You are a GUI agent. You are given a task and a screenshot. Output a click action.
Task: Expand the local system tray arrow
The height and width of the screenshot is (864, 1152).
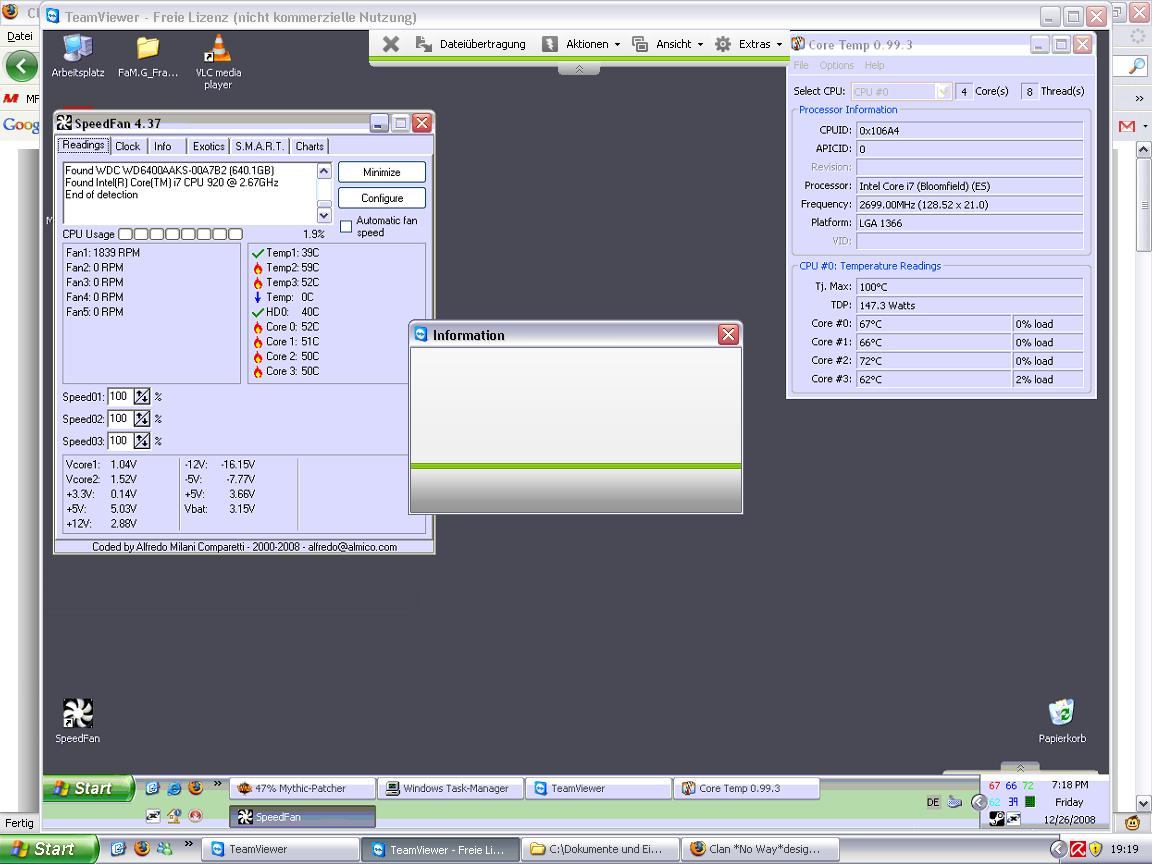[x=1057, y=849]
